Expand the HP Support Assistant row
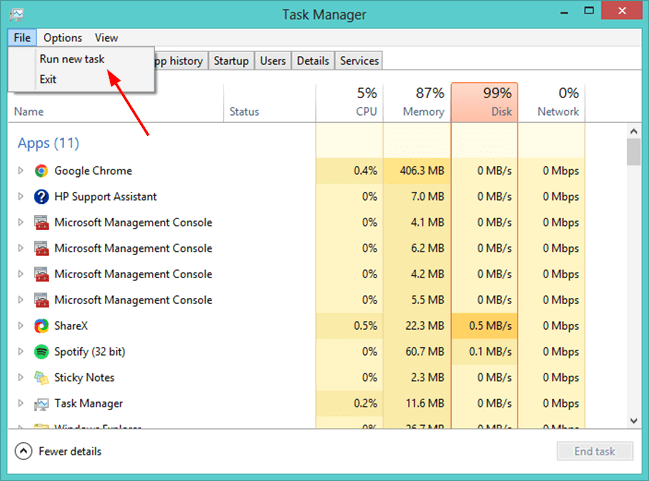This screenshot has height=481, width=649. [20, 196]
